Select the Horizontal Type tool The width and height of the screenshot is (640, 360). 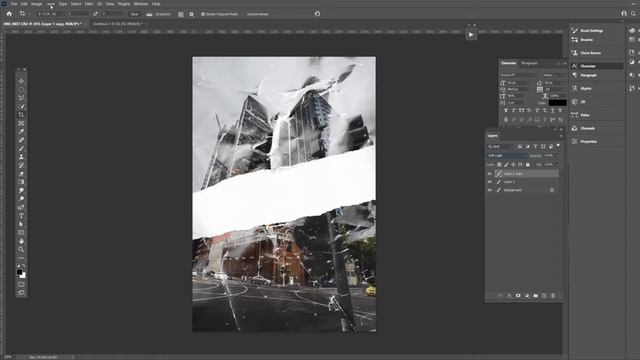coord(21,216)
